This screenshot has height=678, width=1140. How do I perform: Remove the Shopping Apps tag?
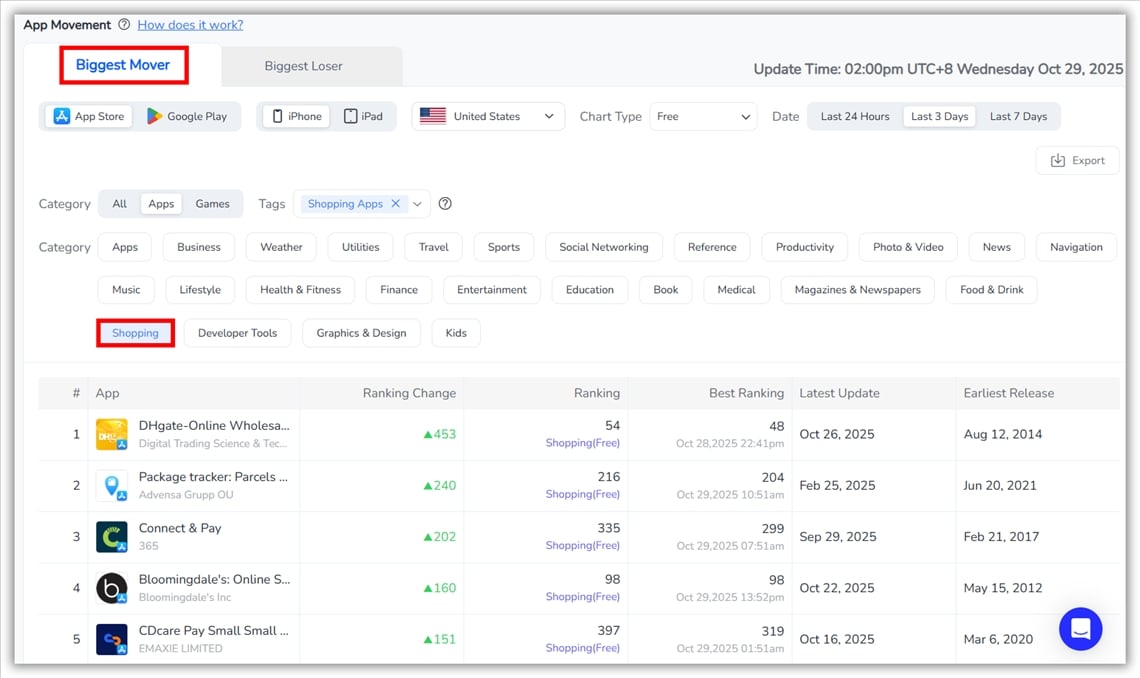(396, 204)
